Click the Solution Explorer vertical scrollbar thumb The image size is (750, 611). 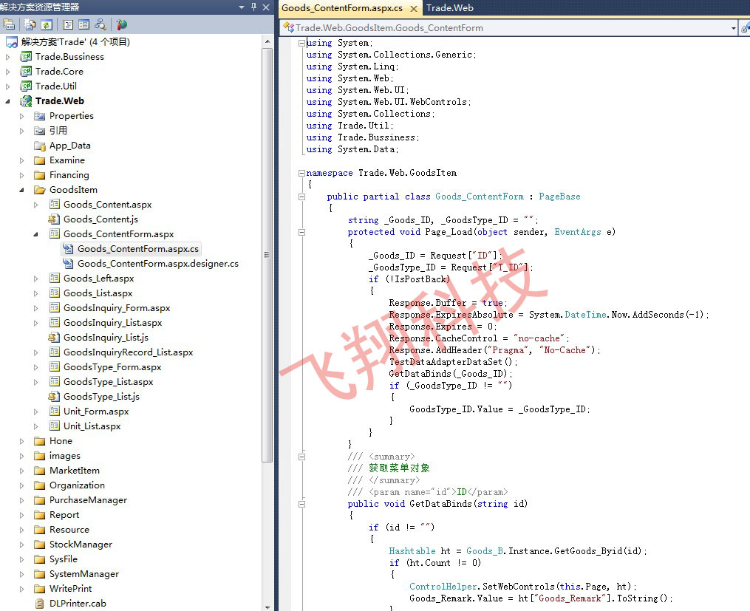pyautogui.click(x=267, y=255)
